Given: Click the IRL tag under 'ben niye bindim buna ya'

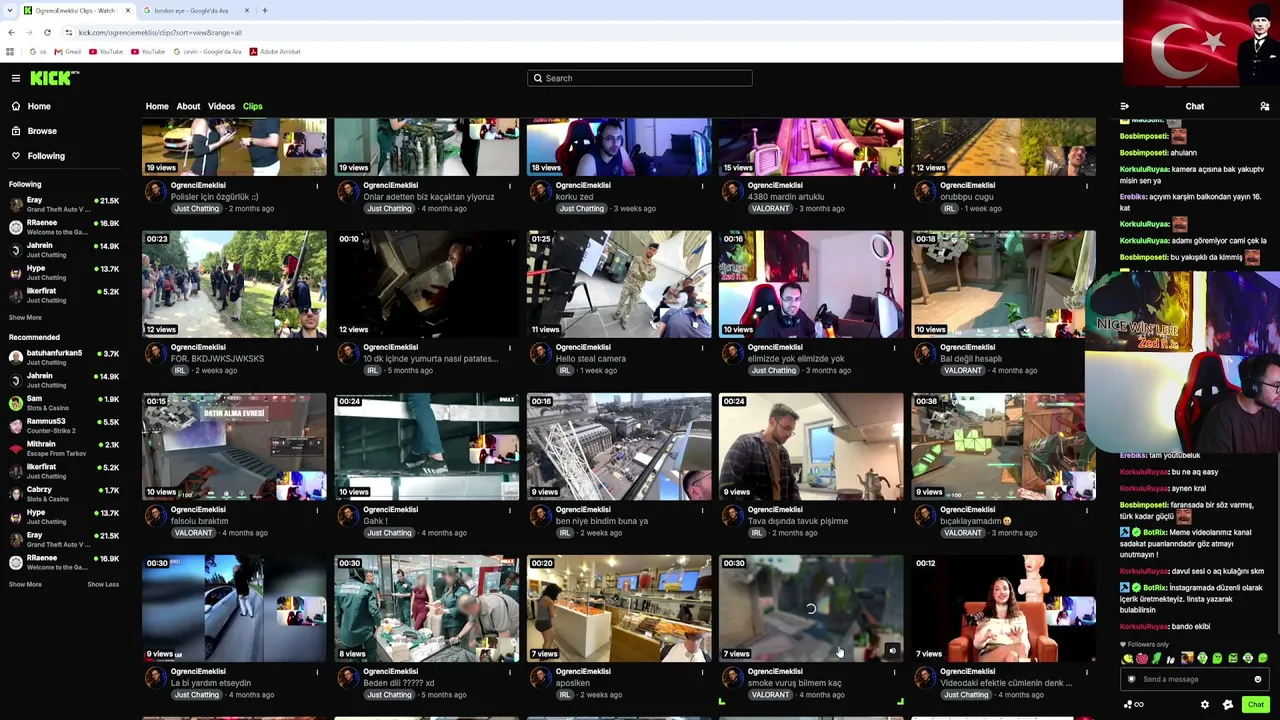Looking at the screenshot, I should tap(564, 533).
